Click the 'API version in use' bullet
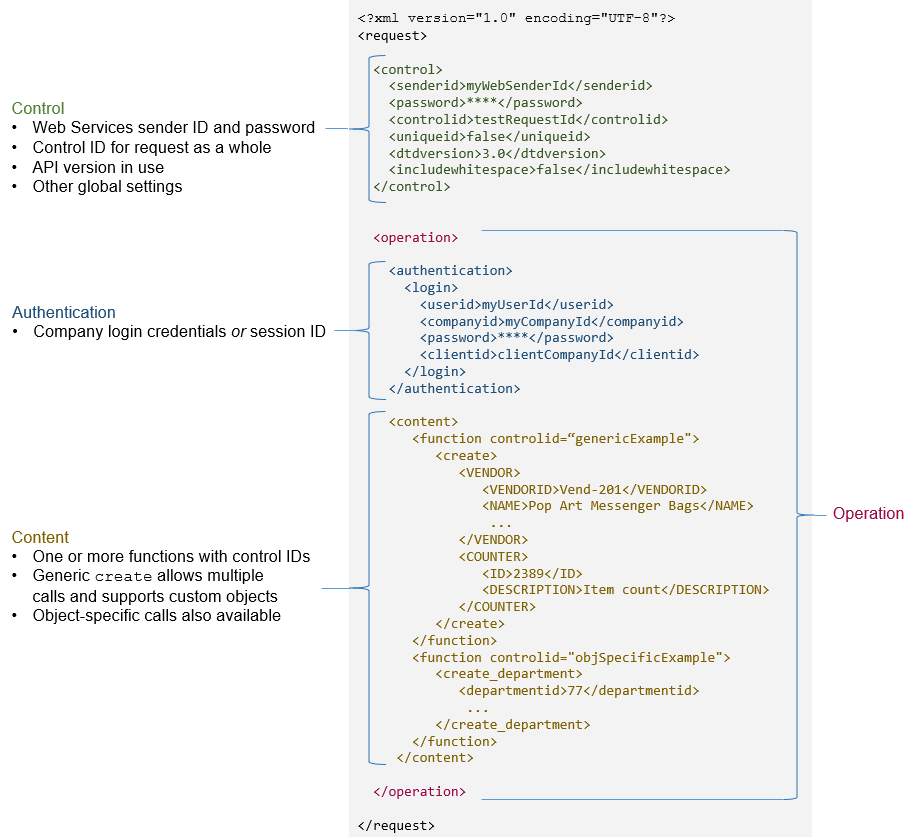The height and width of the screenshot is (837, 914). (98, 167)
